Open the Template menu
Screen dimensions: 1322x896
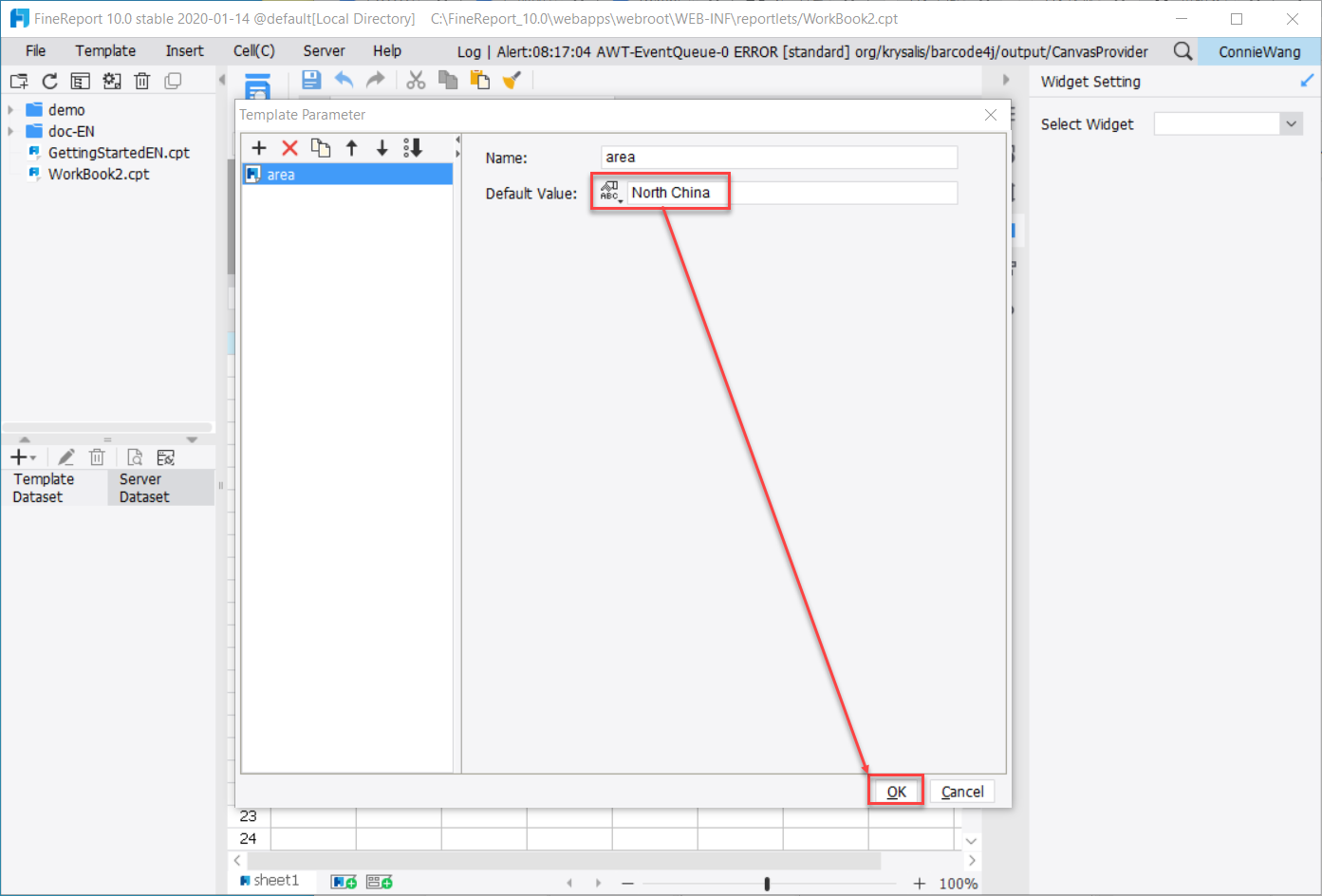pyautogui.click(x=104, y=50)
